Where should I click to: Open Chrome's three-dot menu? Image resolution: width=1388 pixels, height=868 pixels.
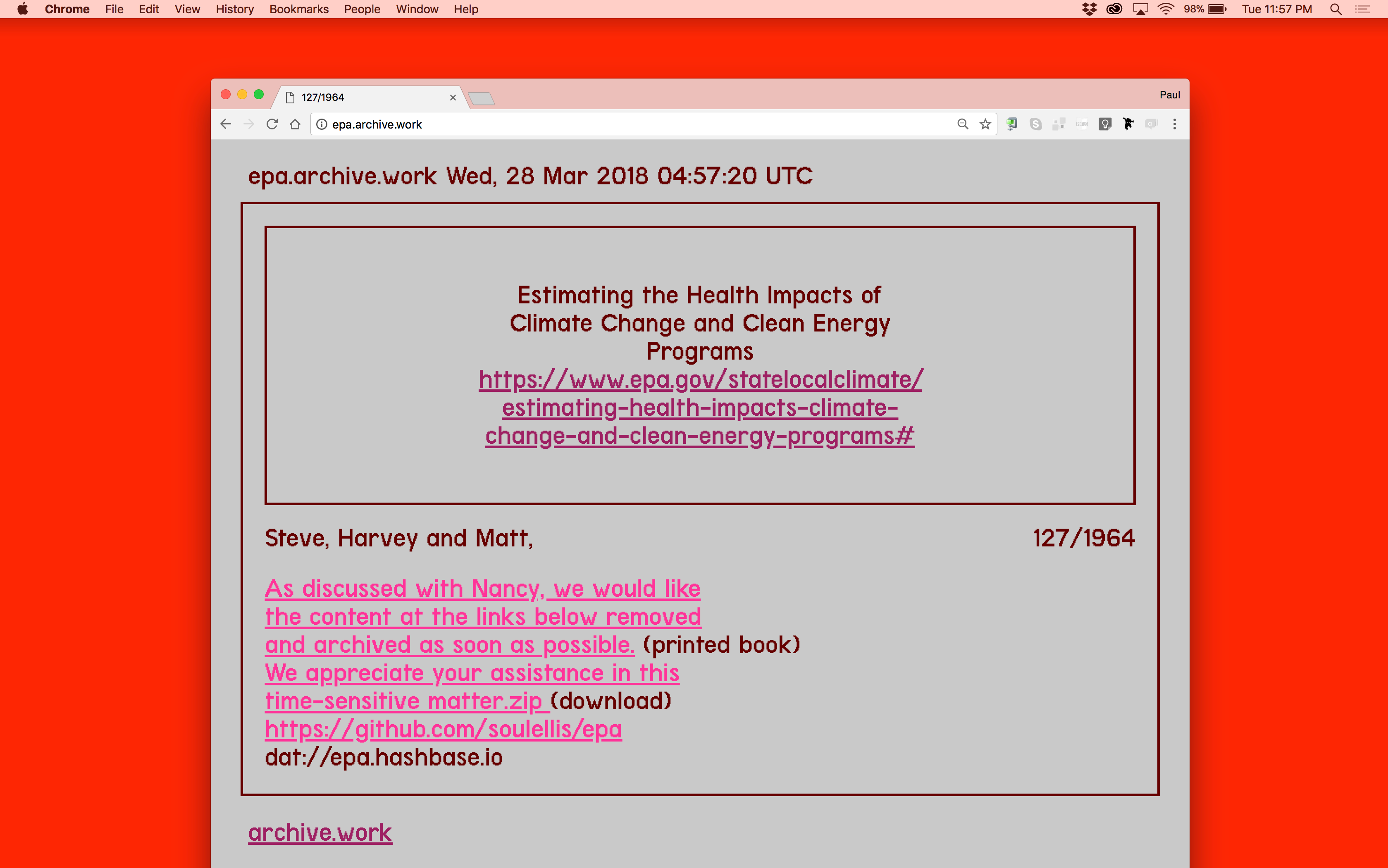[x=1174, y=124]
